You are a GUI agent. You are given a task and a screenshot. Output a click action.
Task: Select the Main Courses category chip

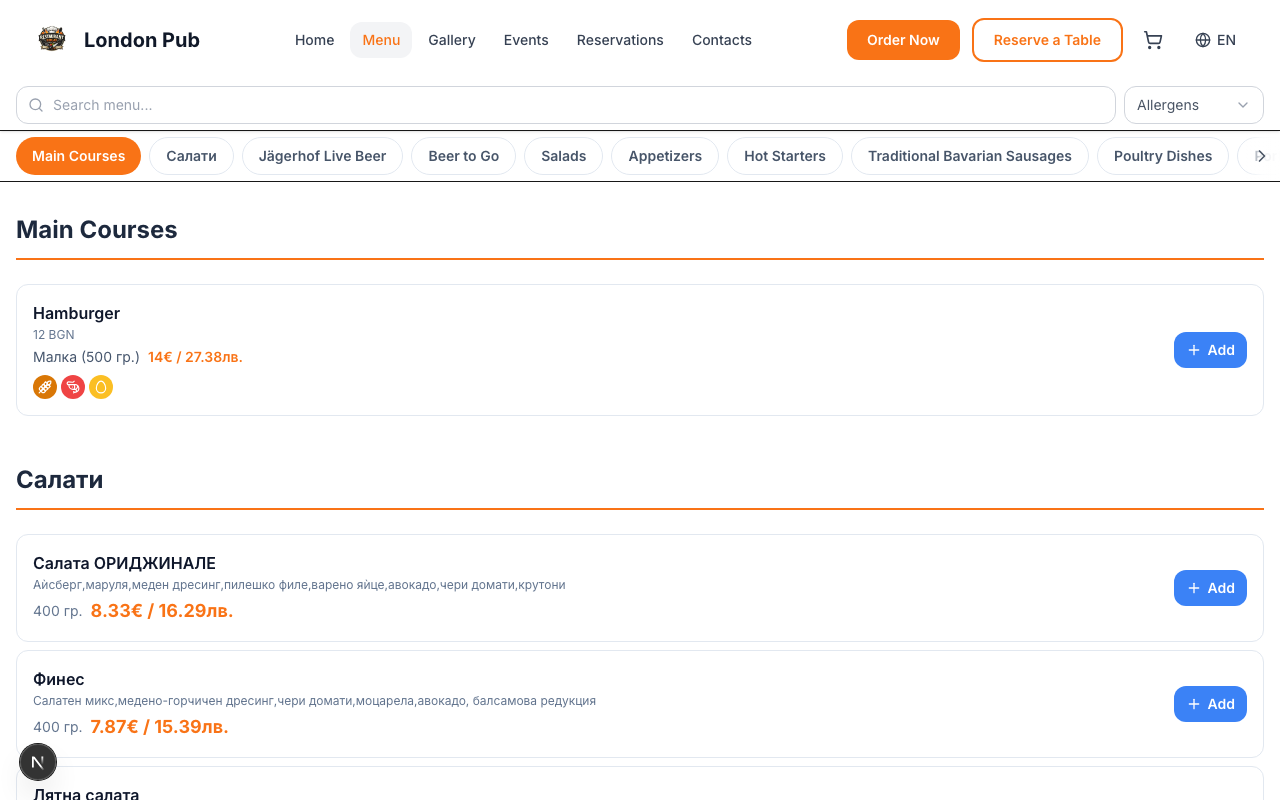tap(78, 156)
